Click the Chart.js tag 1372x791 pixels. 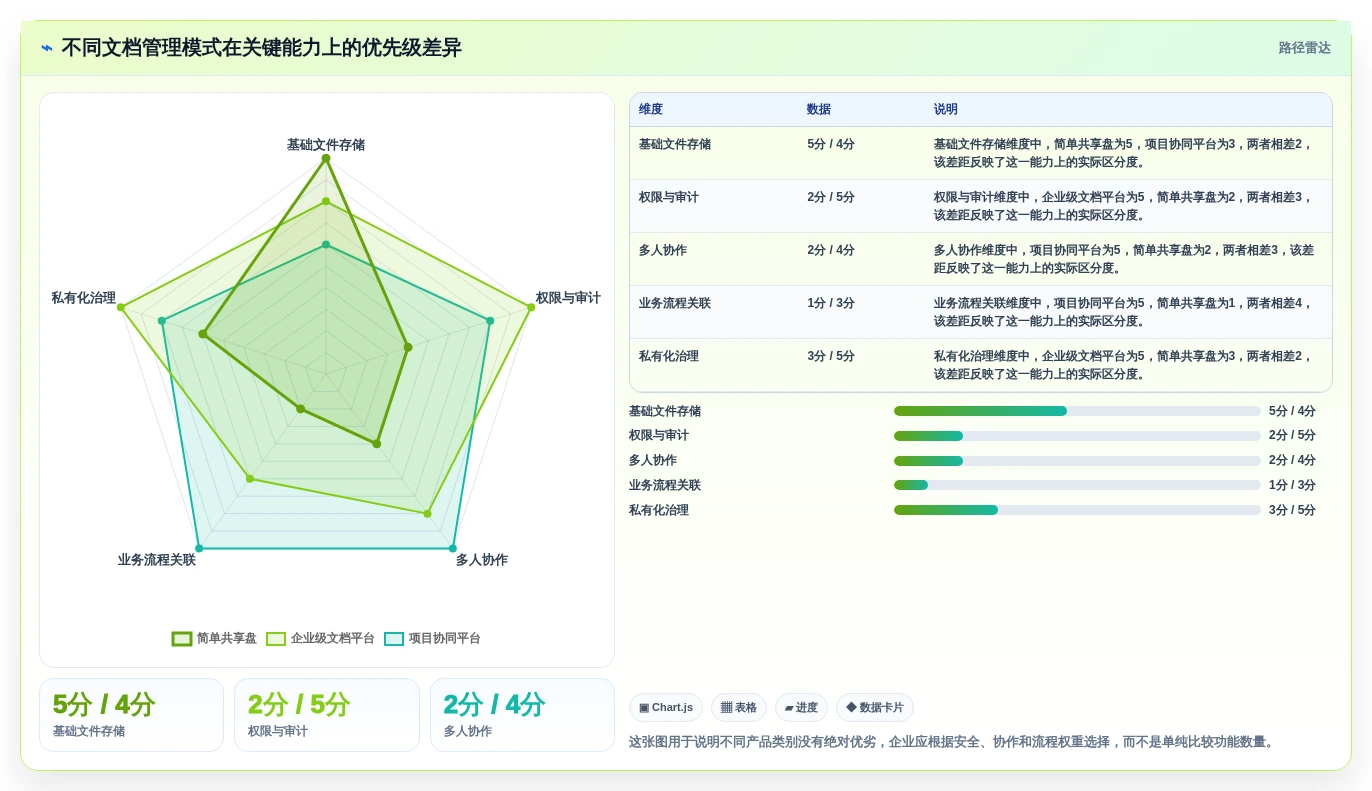pyautogui.click(x=666, y=707)
